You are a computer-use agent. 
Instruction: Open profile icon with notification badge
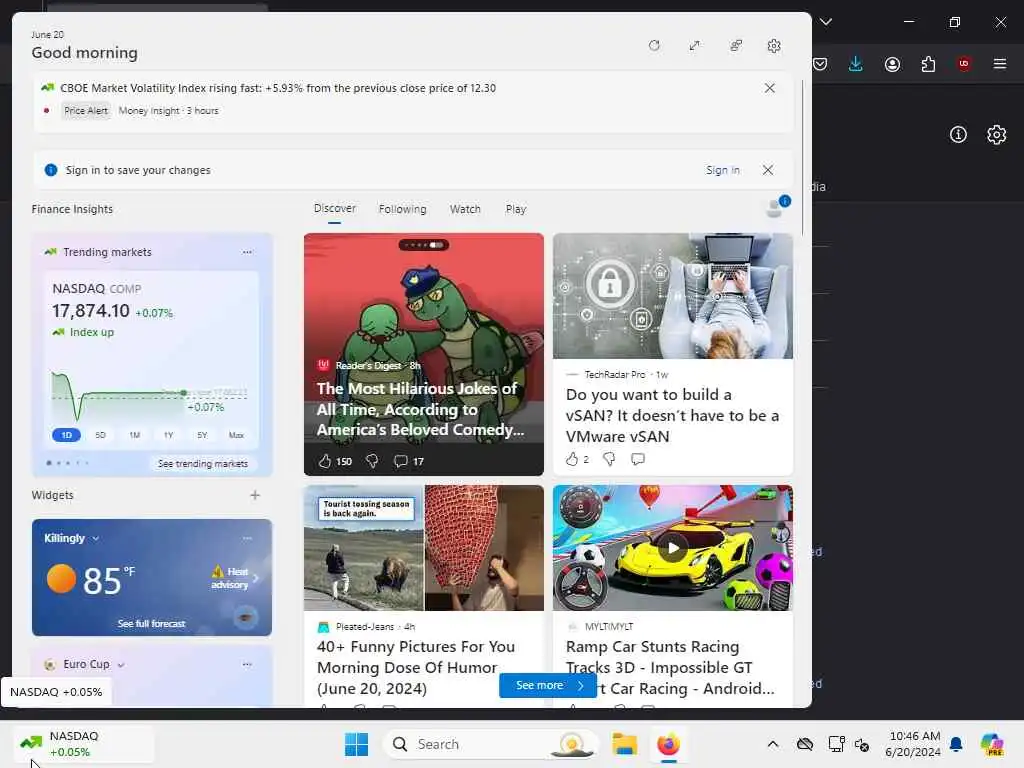pyautogui.click(x=776, y=207)
